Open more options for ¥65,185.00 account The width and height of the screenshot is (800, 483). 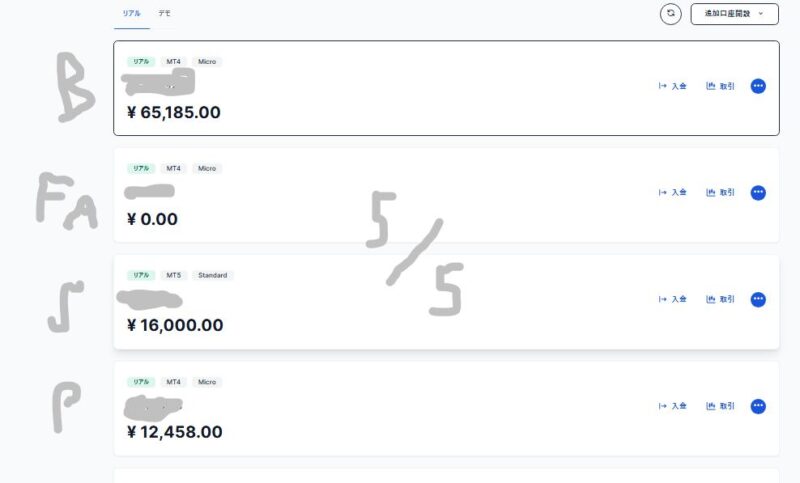point(758,86)
